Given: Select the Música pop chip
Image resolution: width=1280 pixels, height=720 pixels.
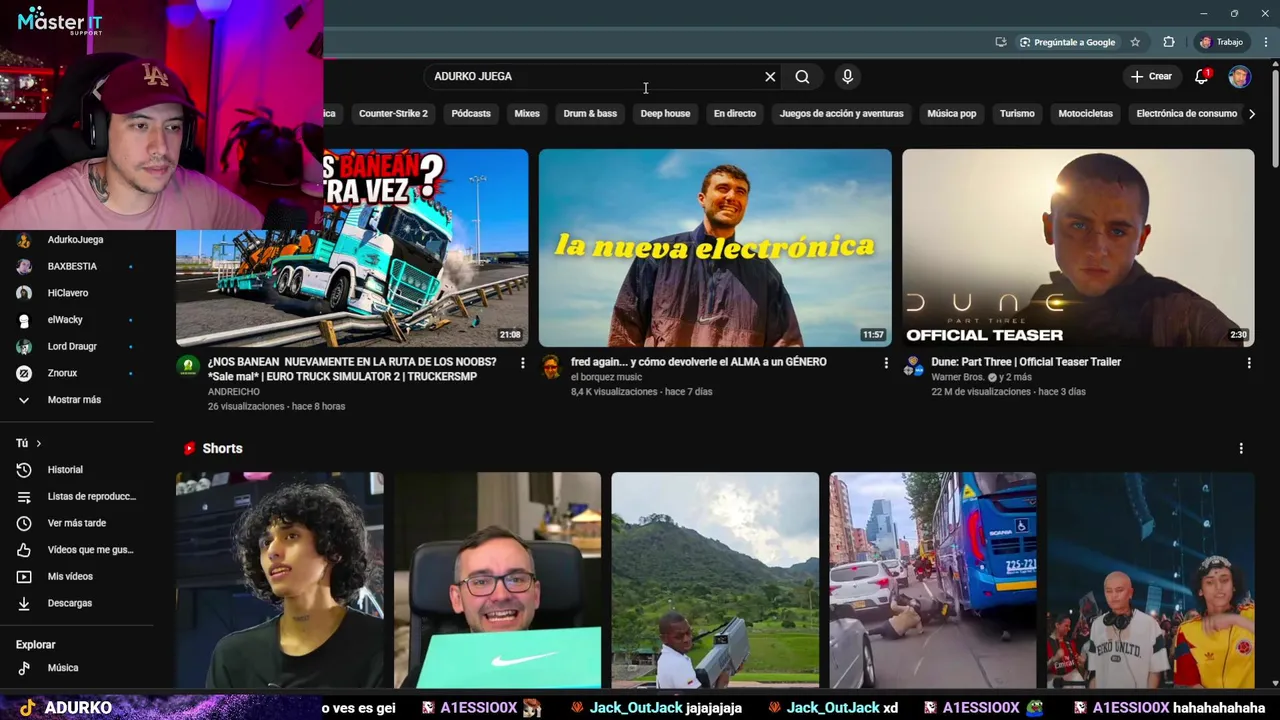Looking at the screenshot, I should click(x=951, y=114).
